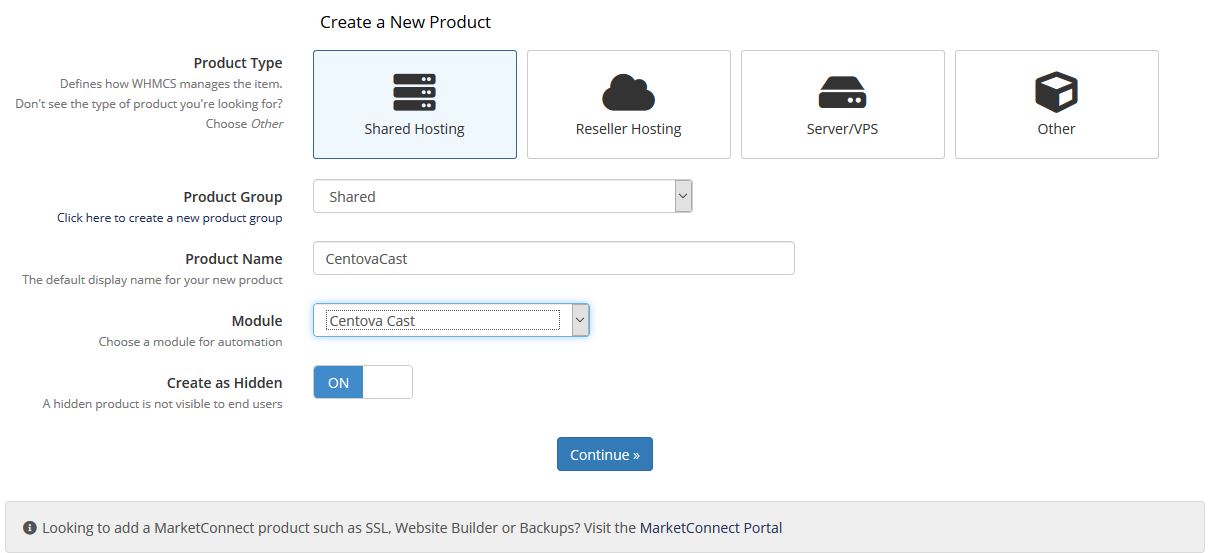Image resolution: width=1210 pixels, height=553 pixels.
Task: Click the Product Group field label
Action: tap(233, 197)
